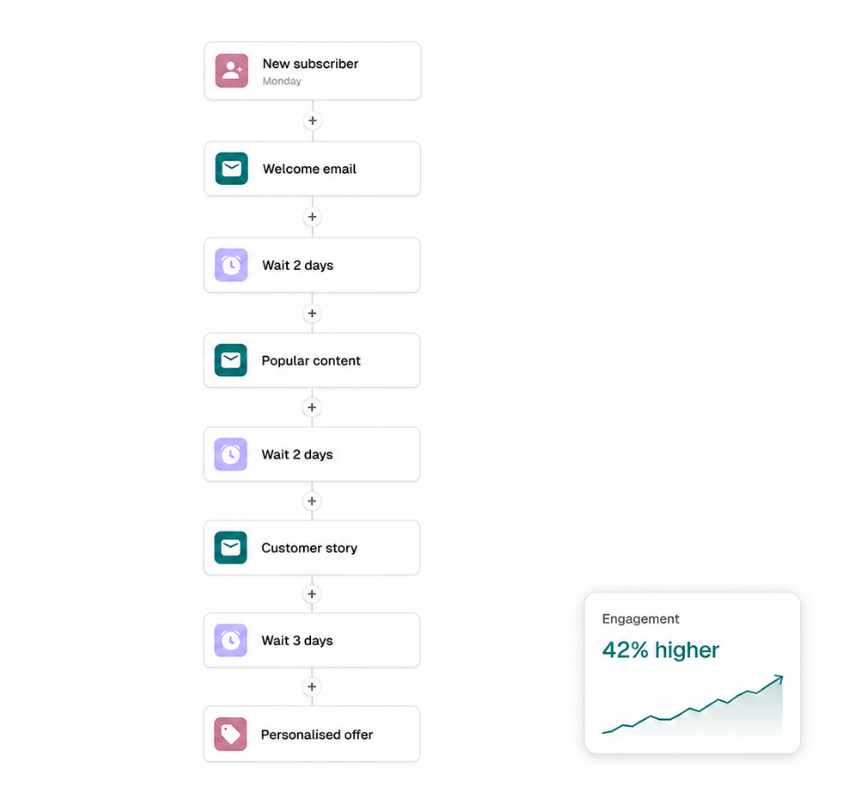Add a step below Popular content
This screenshot has height=800, width=846.
tap(311, 407)
